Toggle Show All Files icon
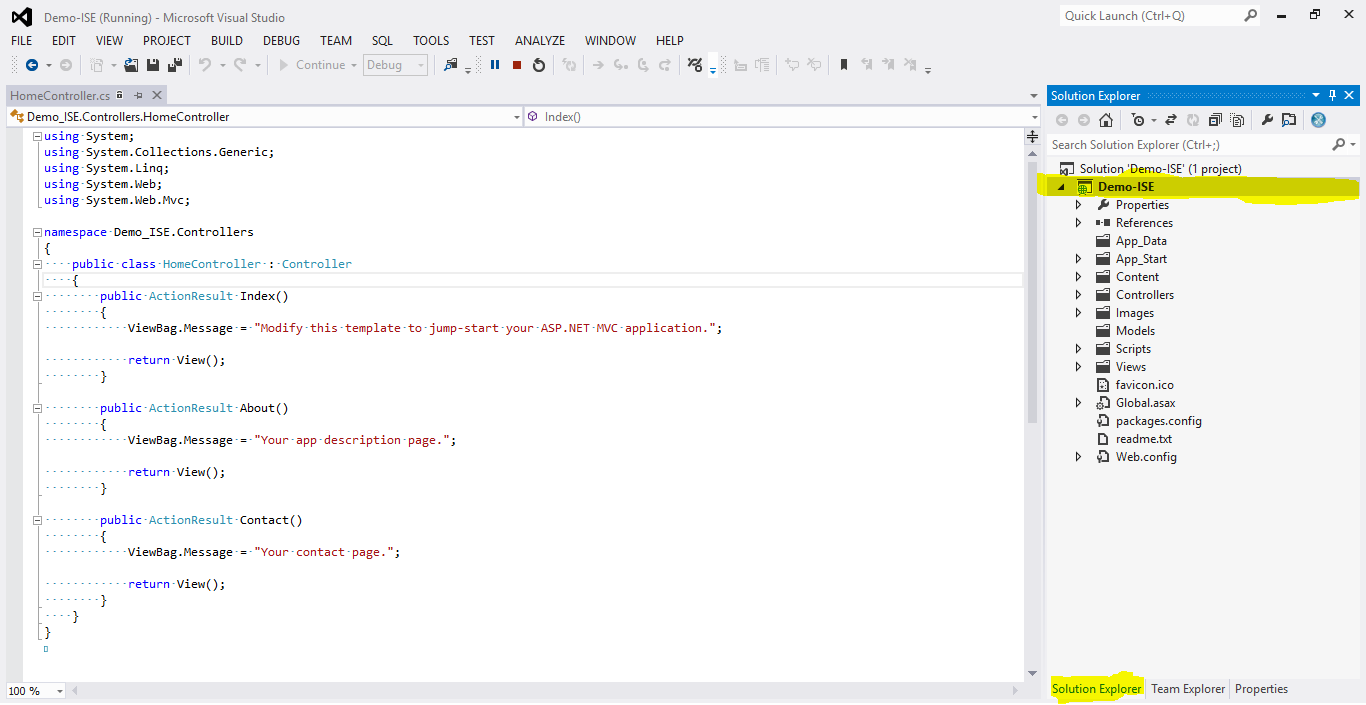This screenshot has width=1366, height=705. coord(1237,120)
